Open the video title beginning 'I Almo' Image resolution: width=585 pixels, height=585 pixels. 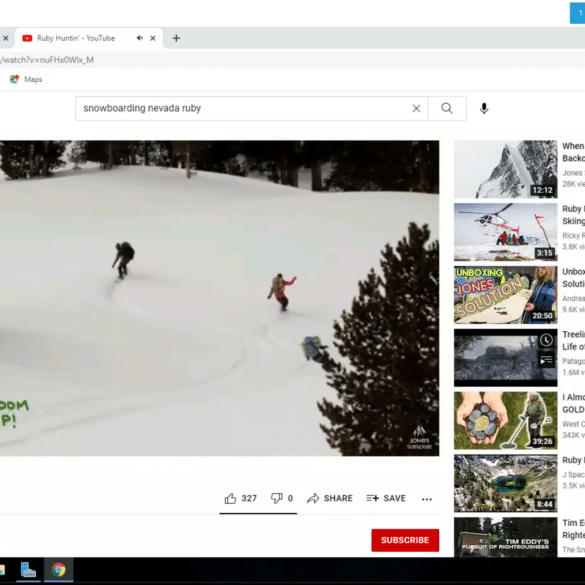(573, 403)
